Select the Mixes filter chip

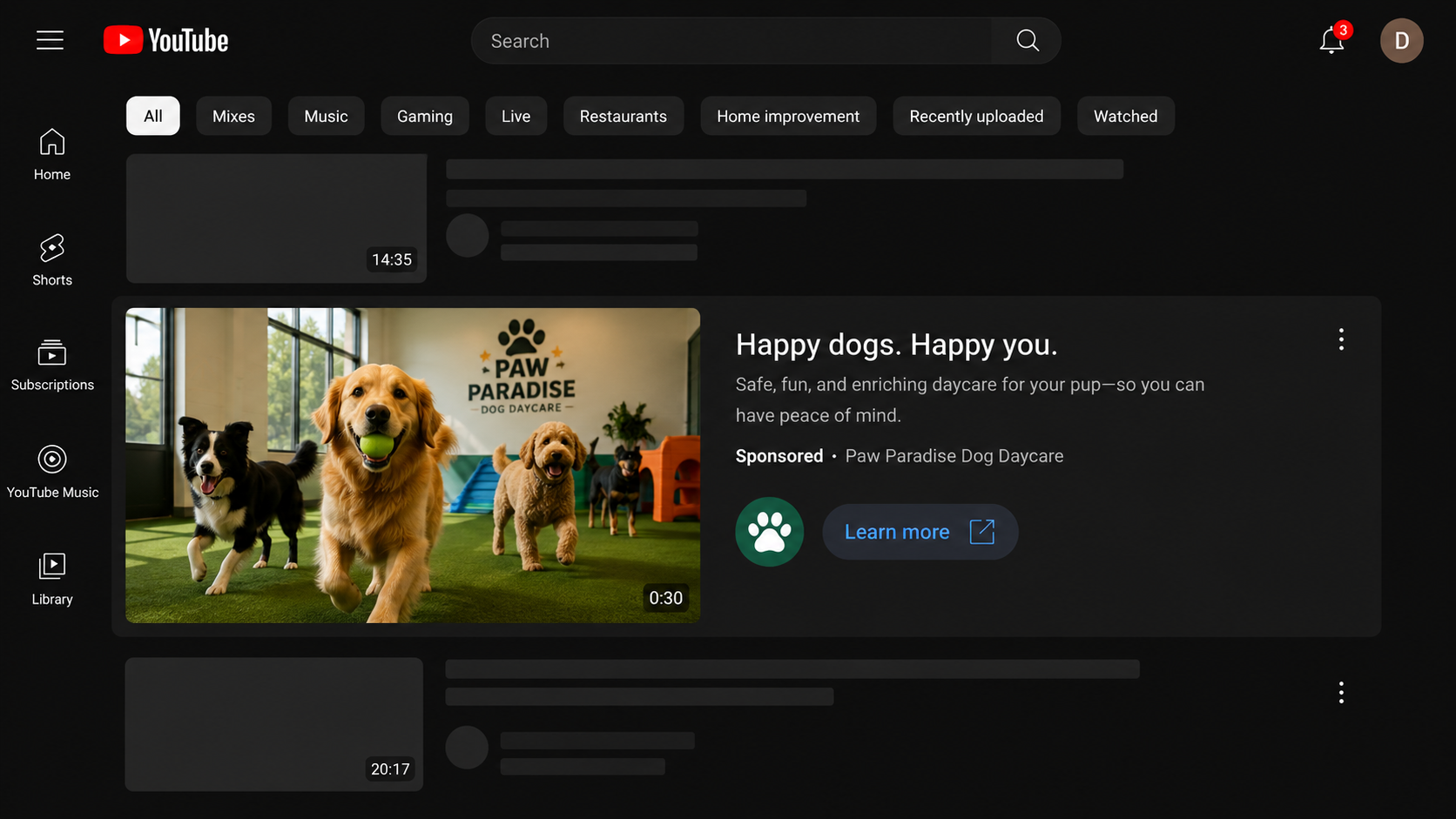(233, 116)
